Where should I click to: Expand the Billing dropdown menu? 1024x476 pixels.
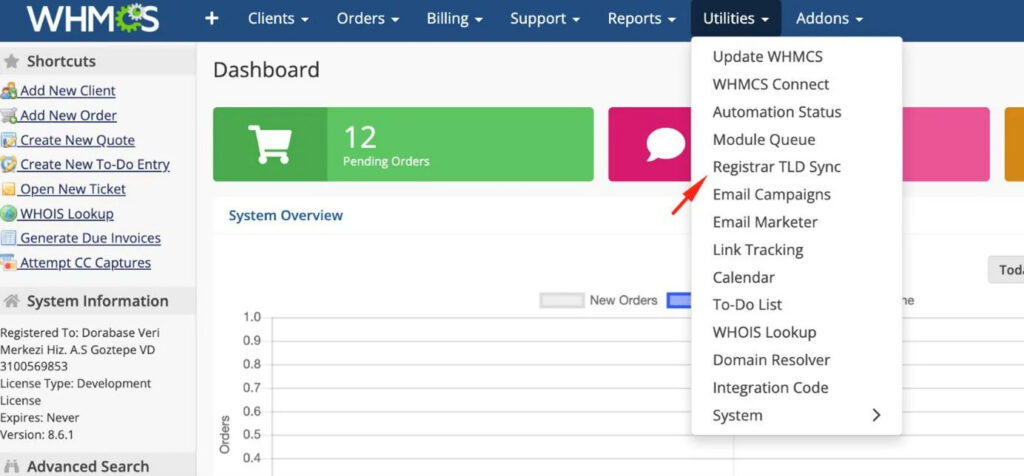pyautogui.click(x=455, y=19)
